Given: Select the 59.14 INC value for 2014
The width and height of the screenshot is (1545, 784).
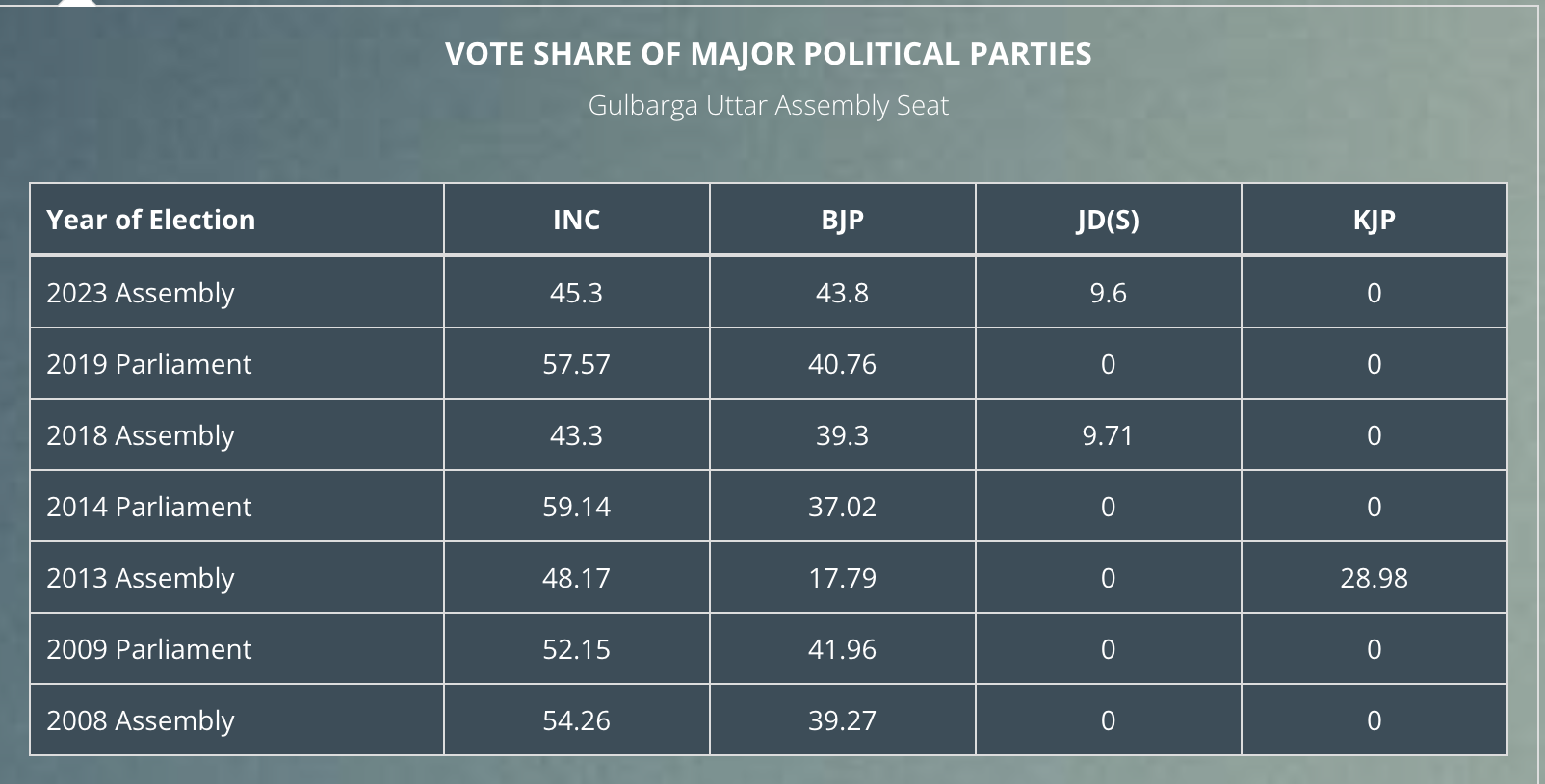Looking at the screenshot, I should tap(576, 507).
